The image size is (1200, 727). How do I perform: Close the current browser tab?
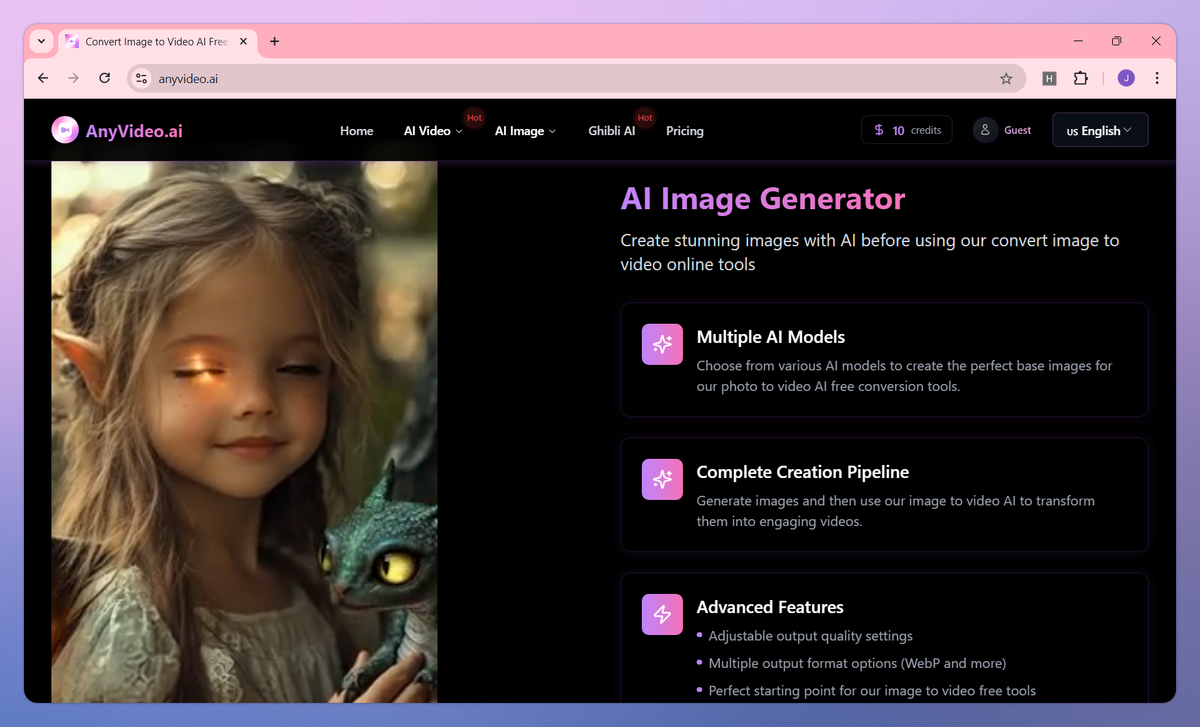[x=244, y=41]
